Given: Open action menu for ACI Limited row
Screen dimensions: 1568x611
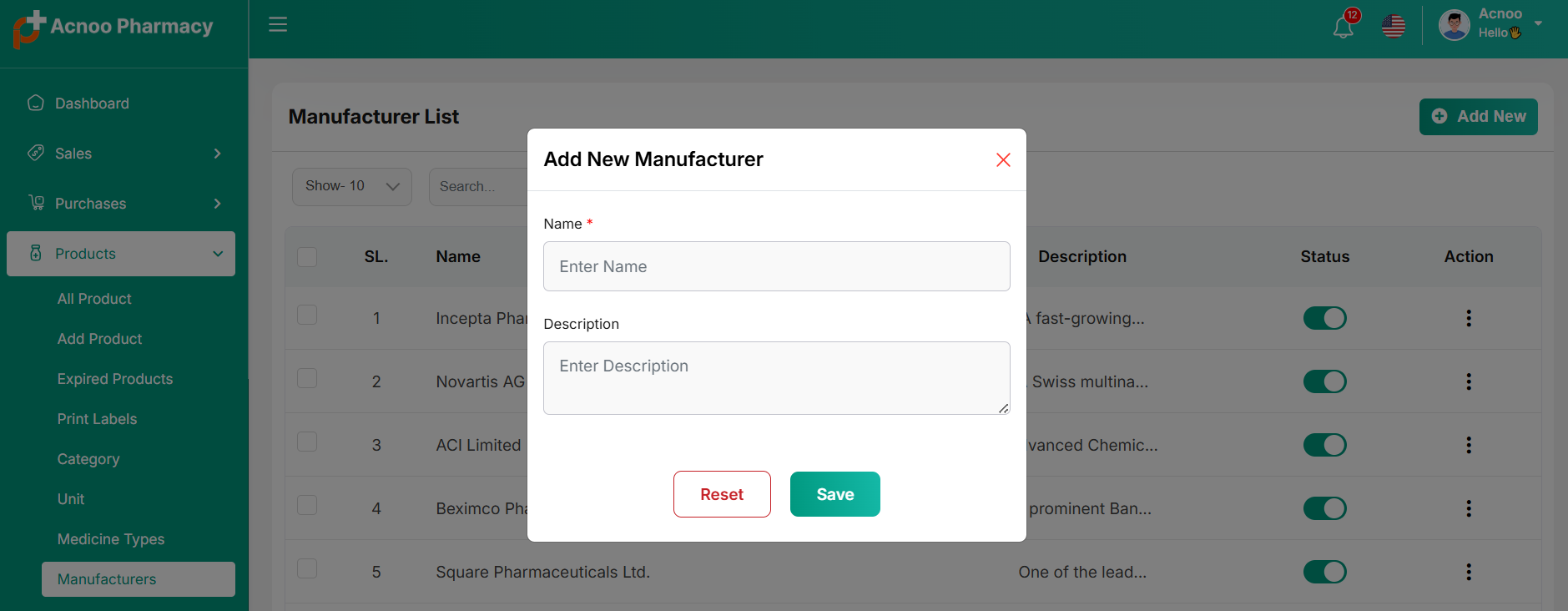Looking at the screenshot, I should pos(1469,445).
